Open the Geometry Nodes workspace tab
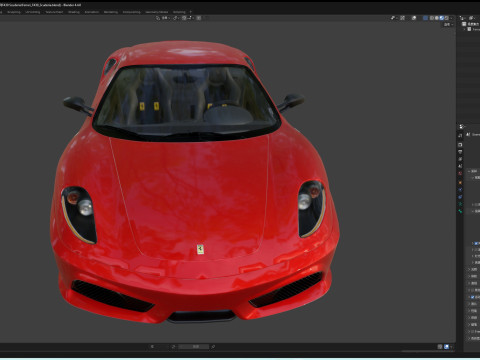This screenshot has height=360, width=480. point(157,12)
